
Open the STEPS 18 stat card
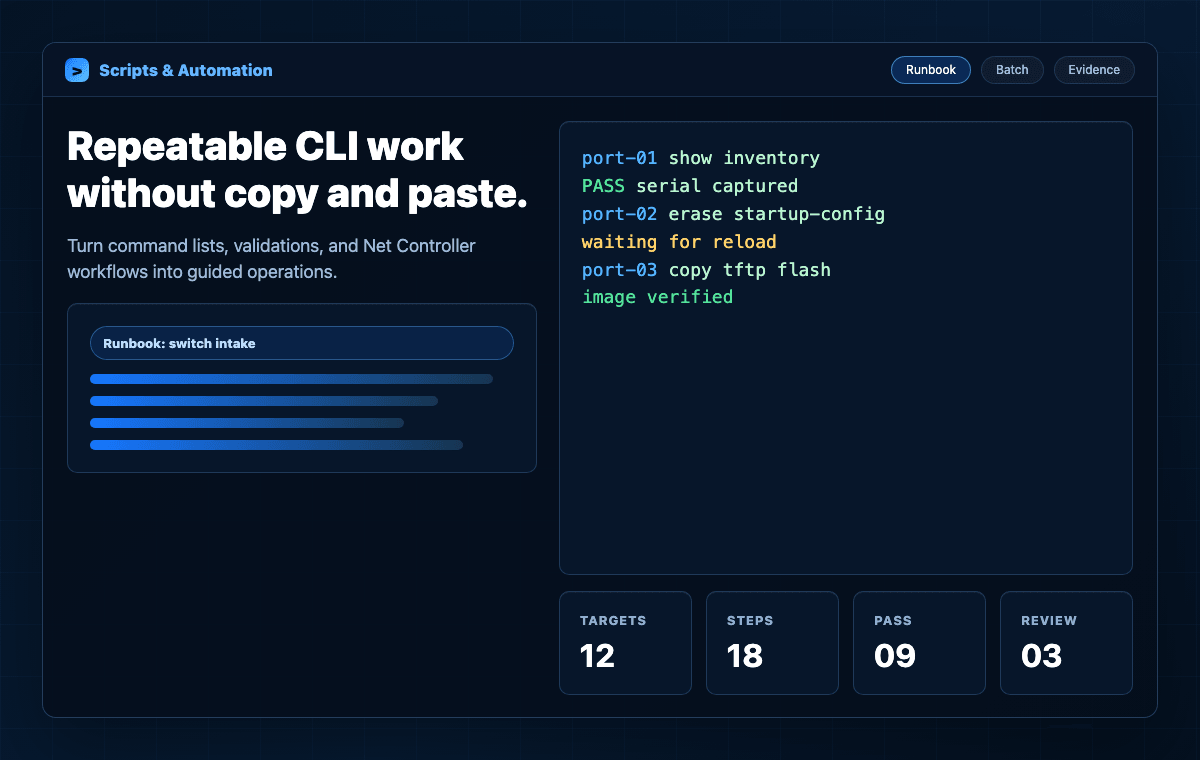pos(772,643)
